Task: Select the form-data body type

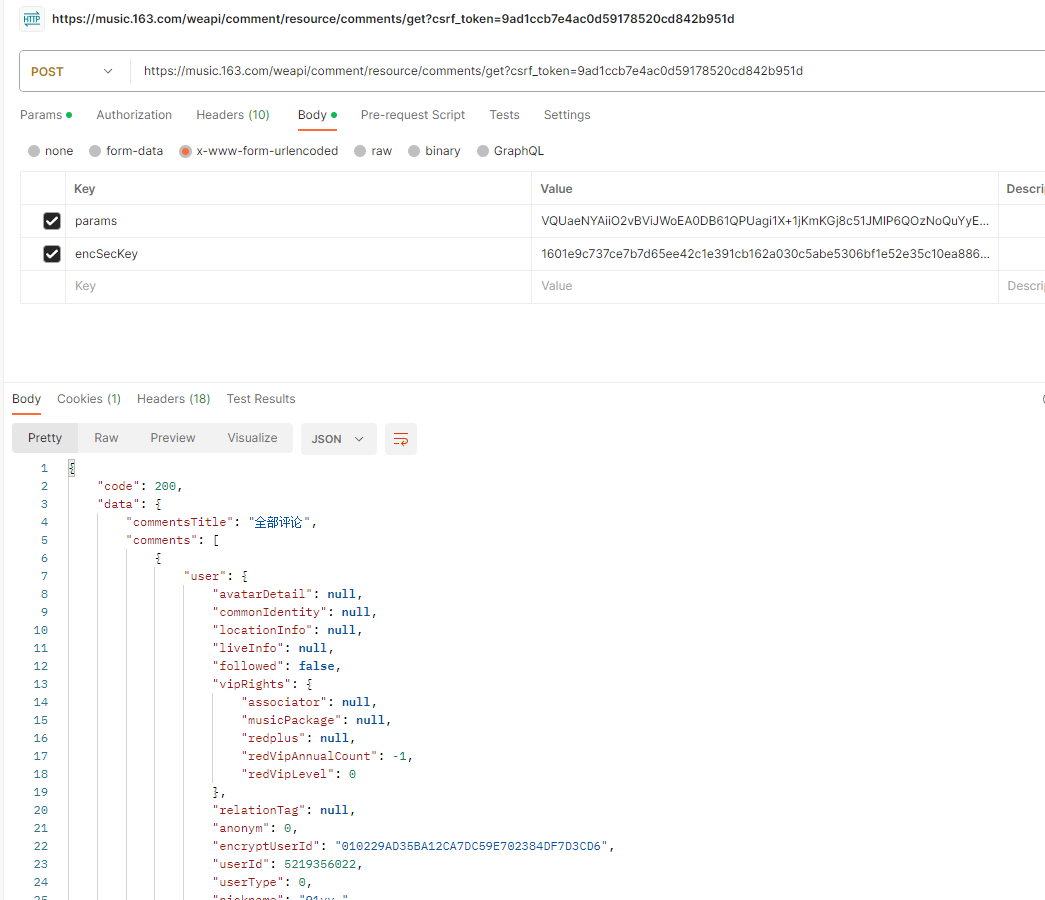Action: [x=126, y=151]
